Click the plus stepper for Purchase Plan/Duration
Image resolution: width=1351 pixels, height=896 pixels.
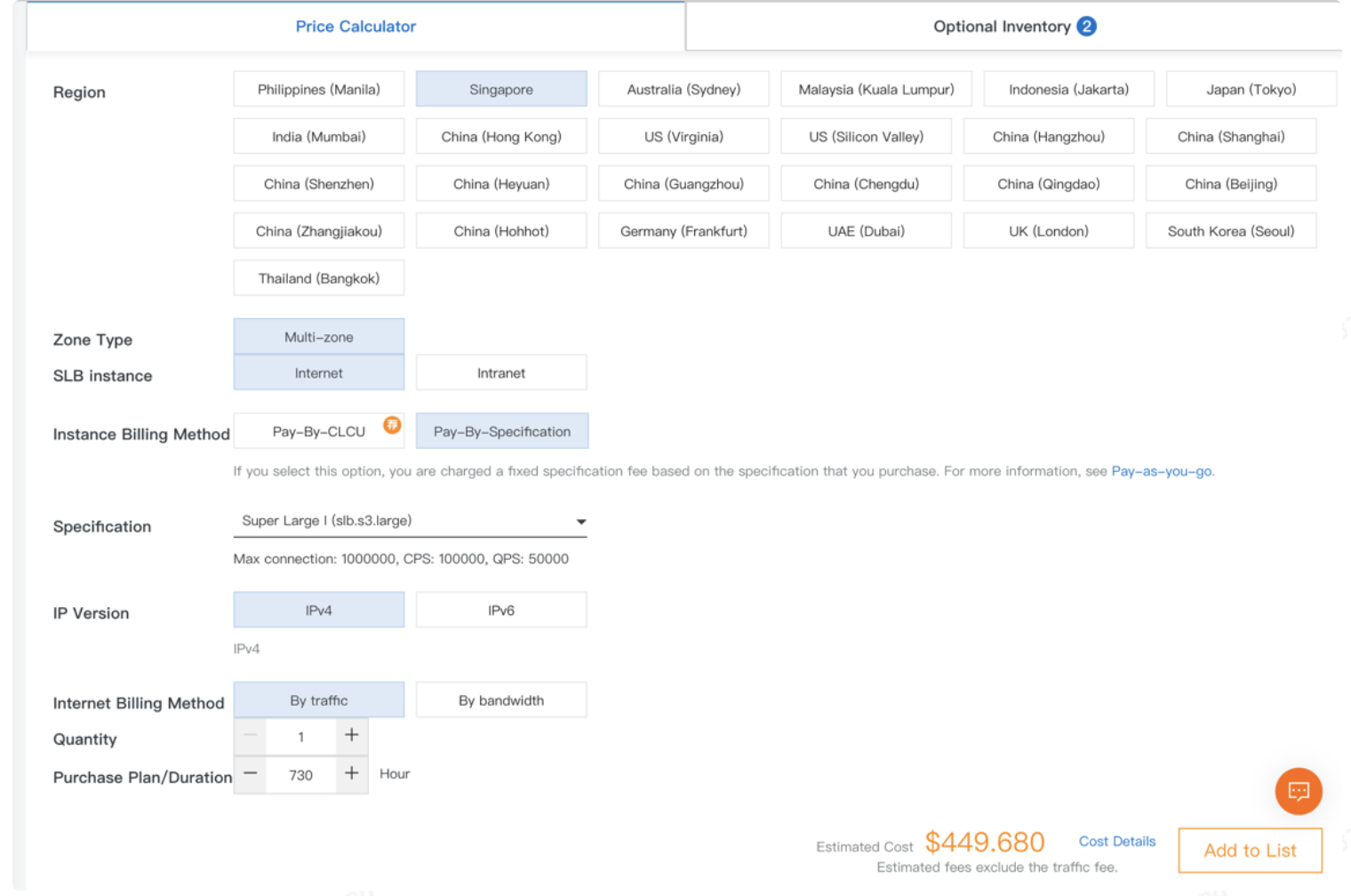tap(351, 774)
